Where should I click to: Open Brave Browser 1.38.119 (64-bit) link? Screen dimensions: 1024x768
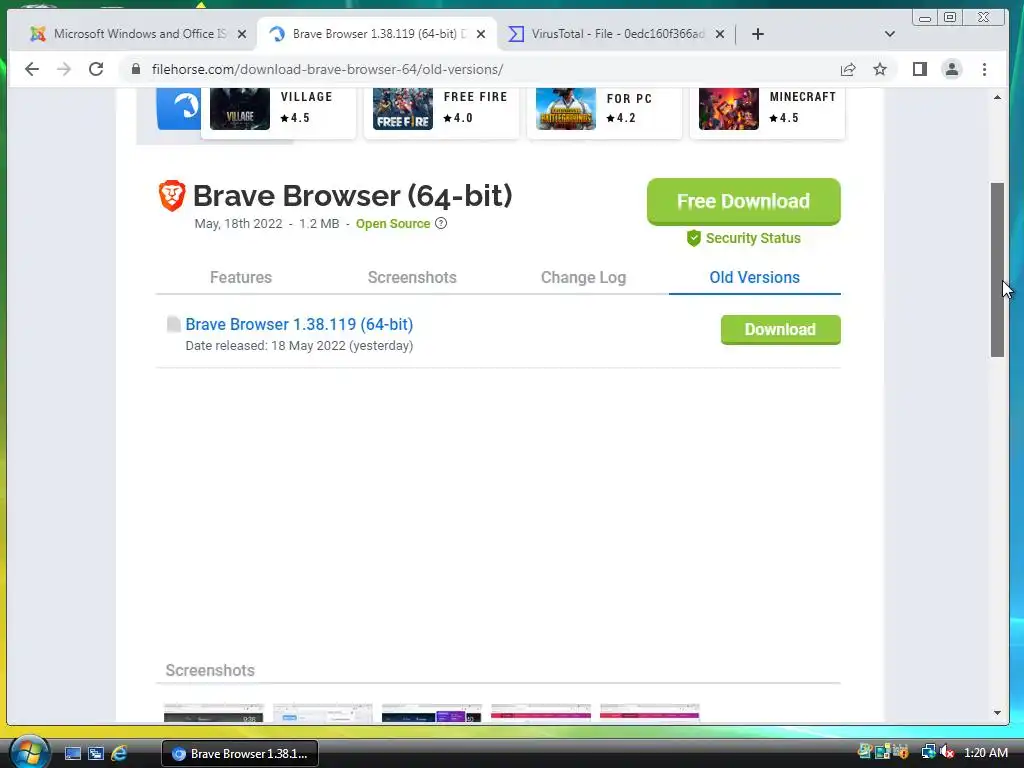[x=299, y=325]
